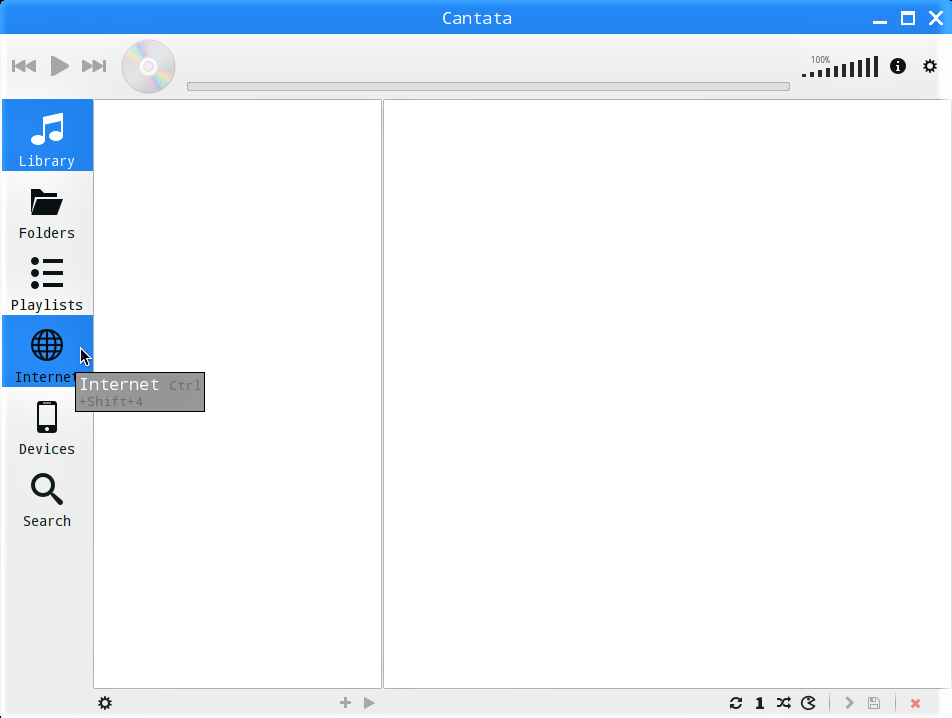Viewport: 952px width, 718px height.
Task: Add selection to play queue via plus icon
Action: pyautogui.click(x=345, y=702)
